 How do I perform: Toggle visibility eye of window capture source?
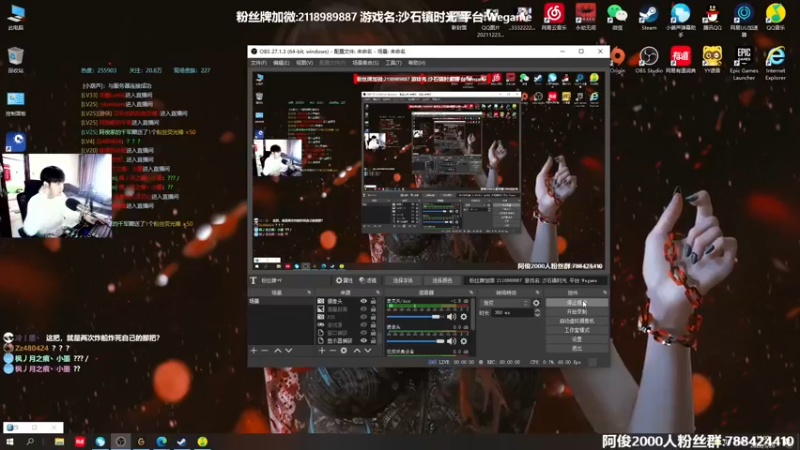(363, 333)
